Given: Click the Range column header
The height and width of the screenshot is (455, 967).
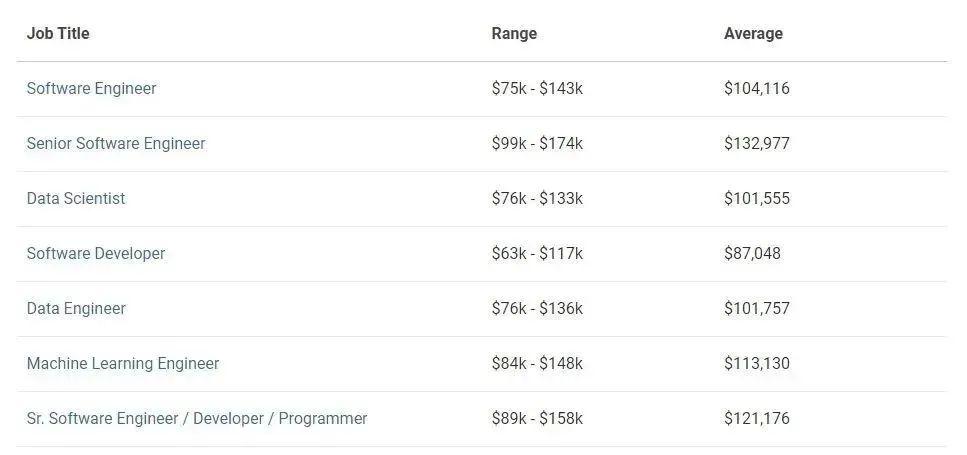Looking at the screenshot, I should pyautogui.click(x=514, y=34).
